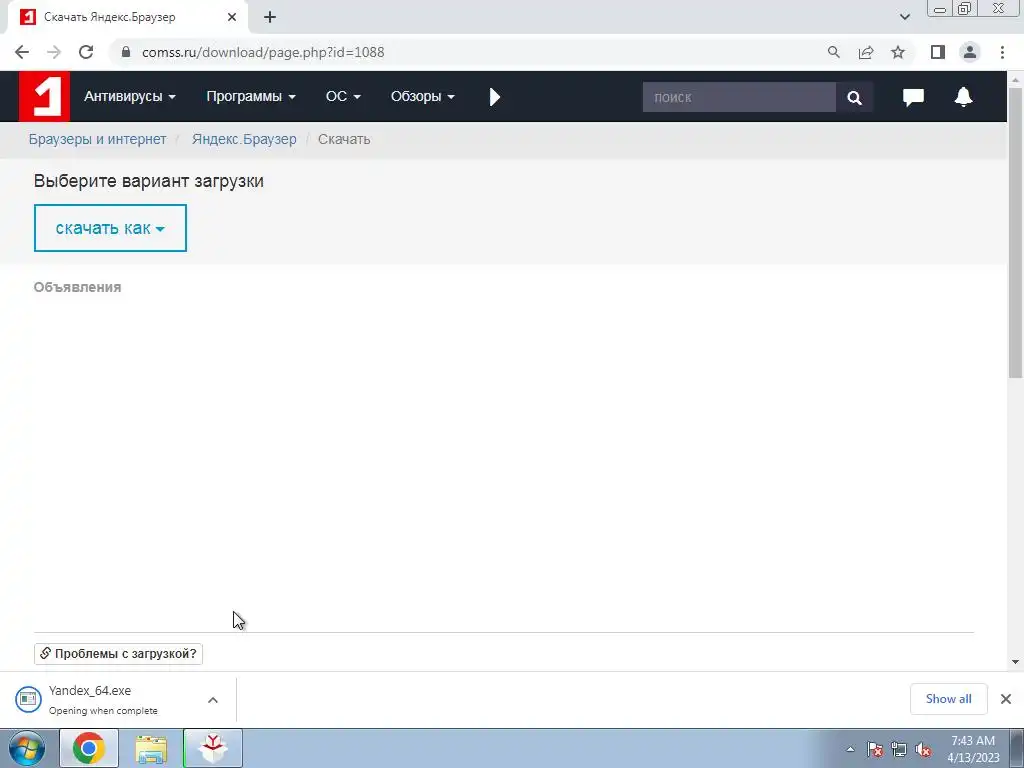This screenshot has width=1024, height=768.
Task: Open Chrome profile avatar menu
Action: point(970,52)
